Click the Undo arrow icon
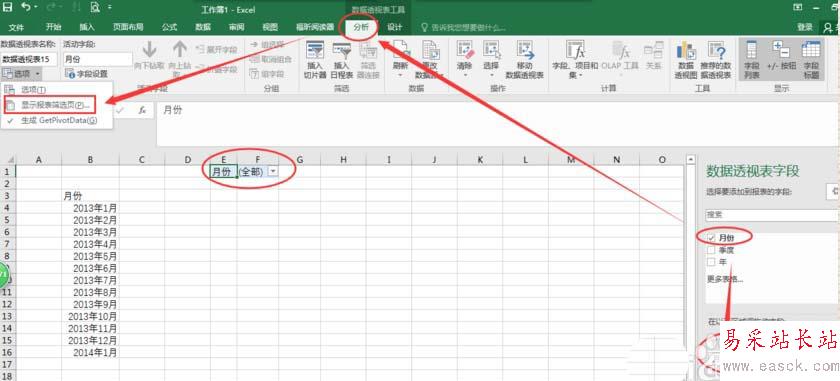Viewport: 840px width, 381px height. (26, 8)
